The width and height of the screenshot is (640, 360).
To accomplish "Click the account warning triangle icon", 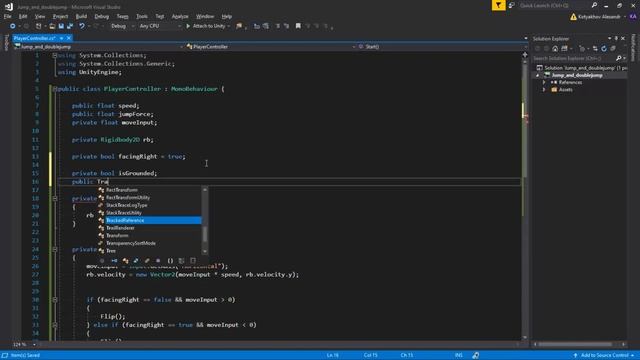I will [x=573, y=17].
